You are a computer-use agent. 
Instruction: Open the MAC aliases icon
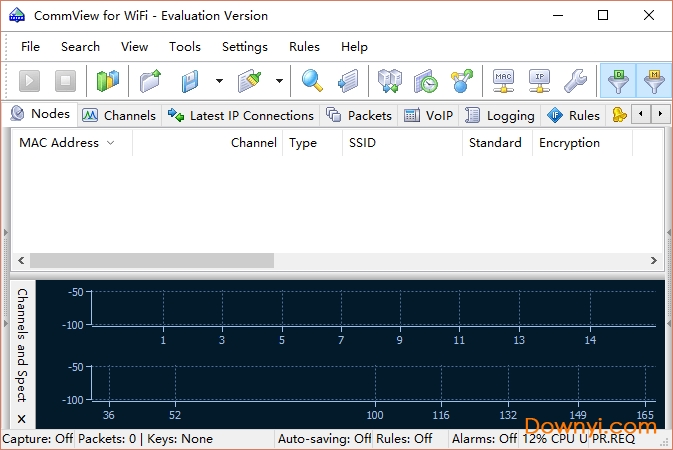pyautogui.click(x=503, y=81)
